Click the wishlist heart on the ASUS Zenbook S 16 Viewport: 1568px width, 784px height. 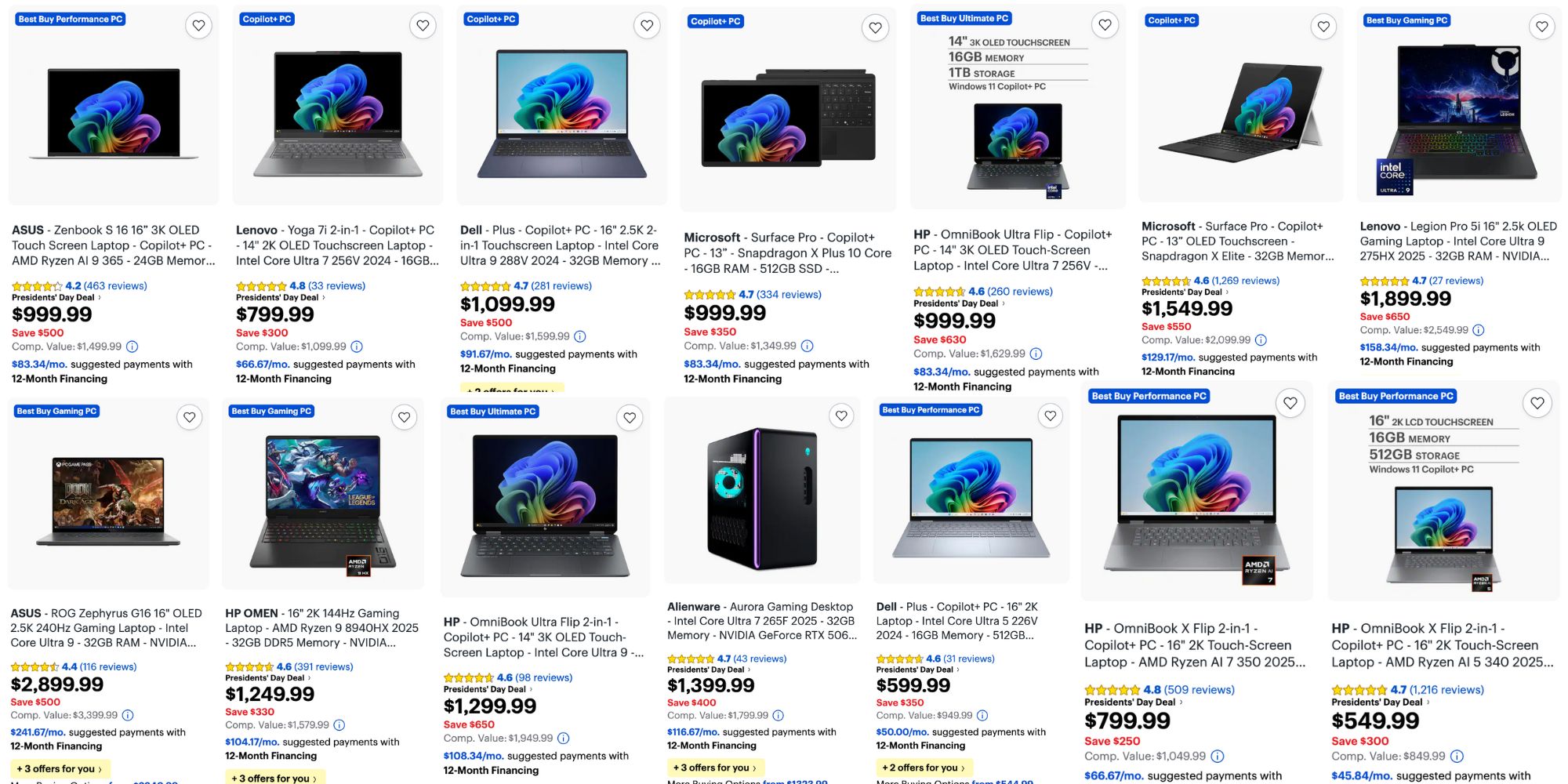pos(198,25)
